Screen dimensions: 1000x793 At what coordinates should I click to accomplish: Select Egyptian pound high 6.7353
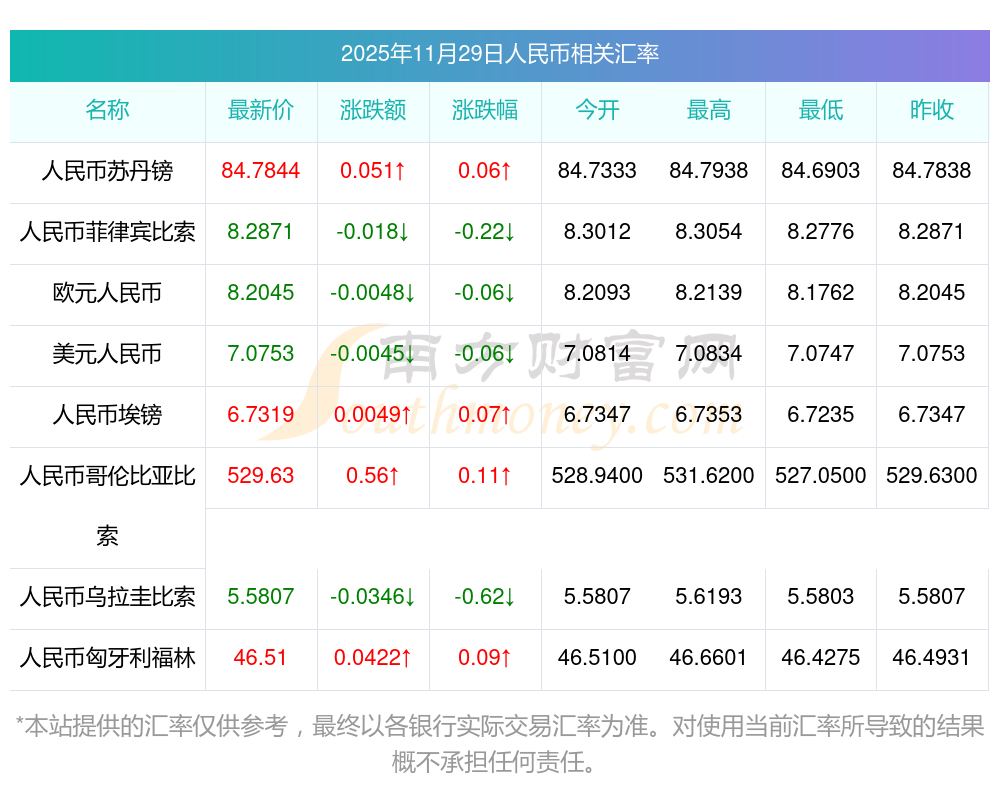[709, 415]
